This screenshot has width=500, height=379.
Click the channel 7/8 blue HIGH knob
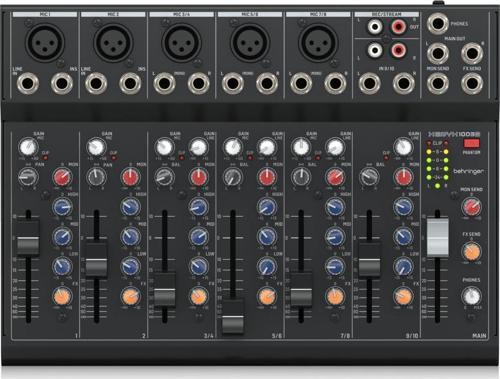pos(335,207)
